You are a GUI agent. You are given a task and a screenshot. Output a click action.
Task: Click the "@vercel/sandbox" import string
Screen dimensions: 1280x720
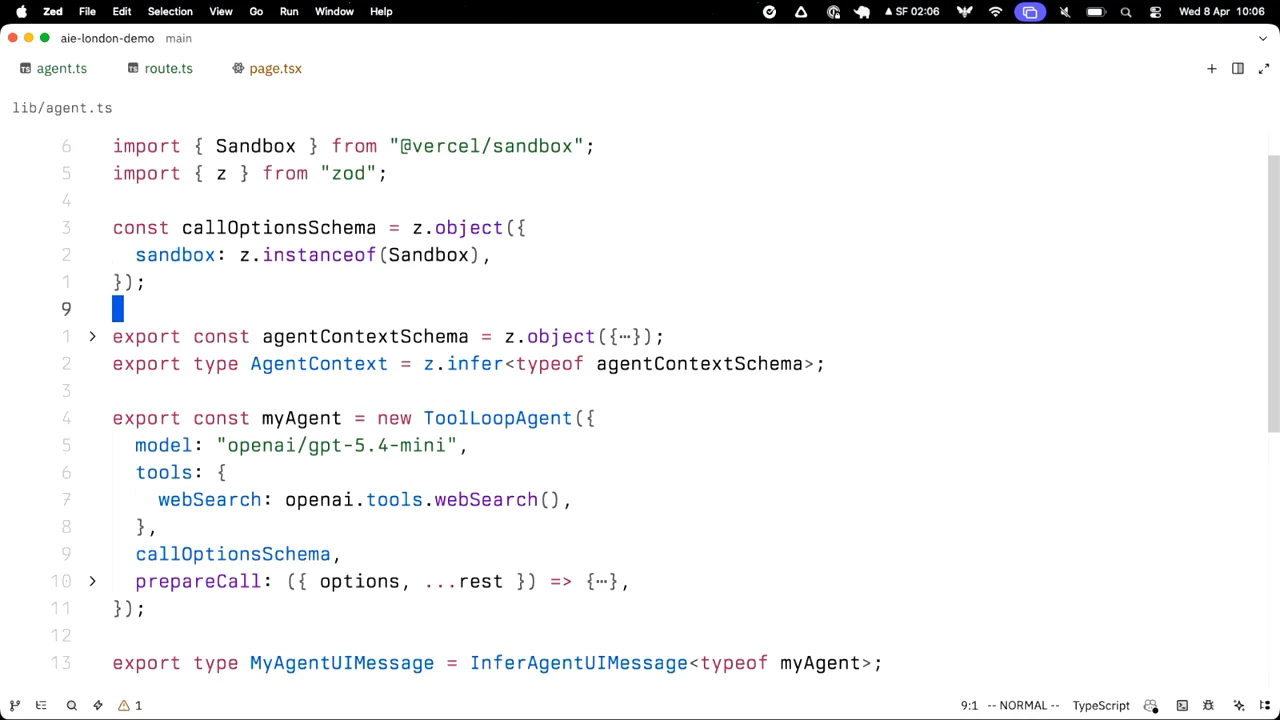pos(486,146)
